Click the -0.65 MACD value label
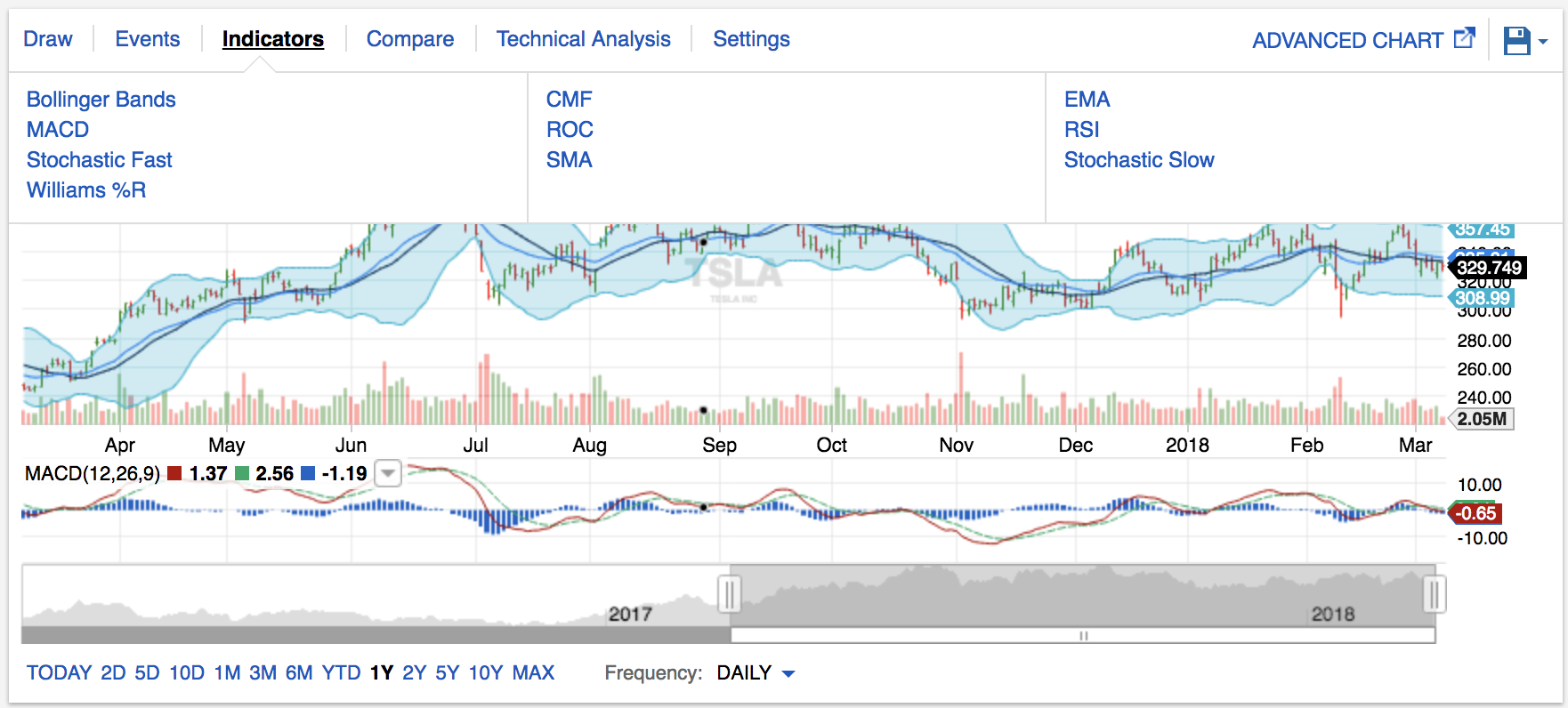Viewport: 1568px width, 708px height. coord(1475,513)
